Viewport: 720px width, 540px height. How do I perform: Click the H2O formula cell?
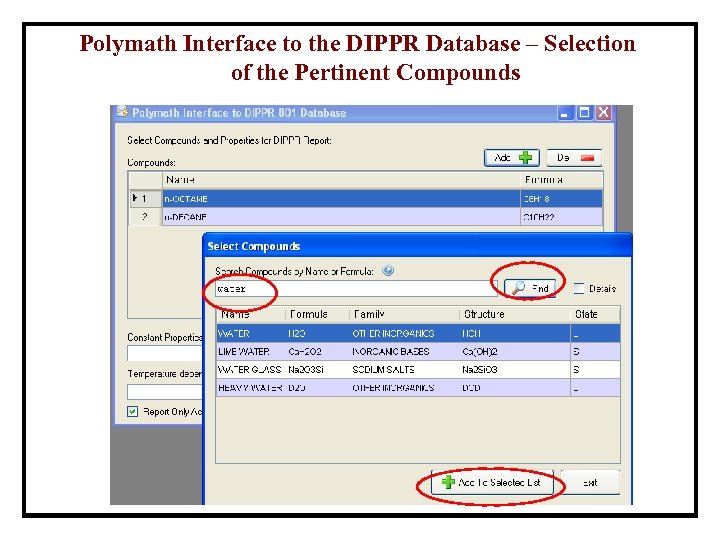317,333
